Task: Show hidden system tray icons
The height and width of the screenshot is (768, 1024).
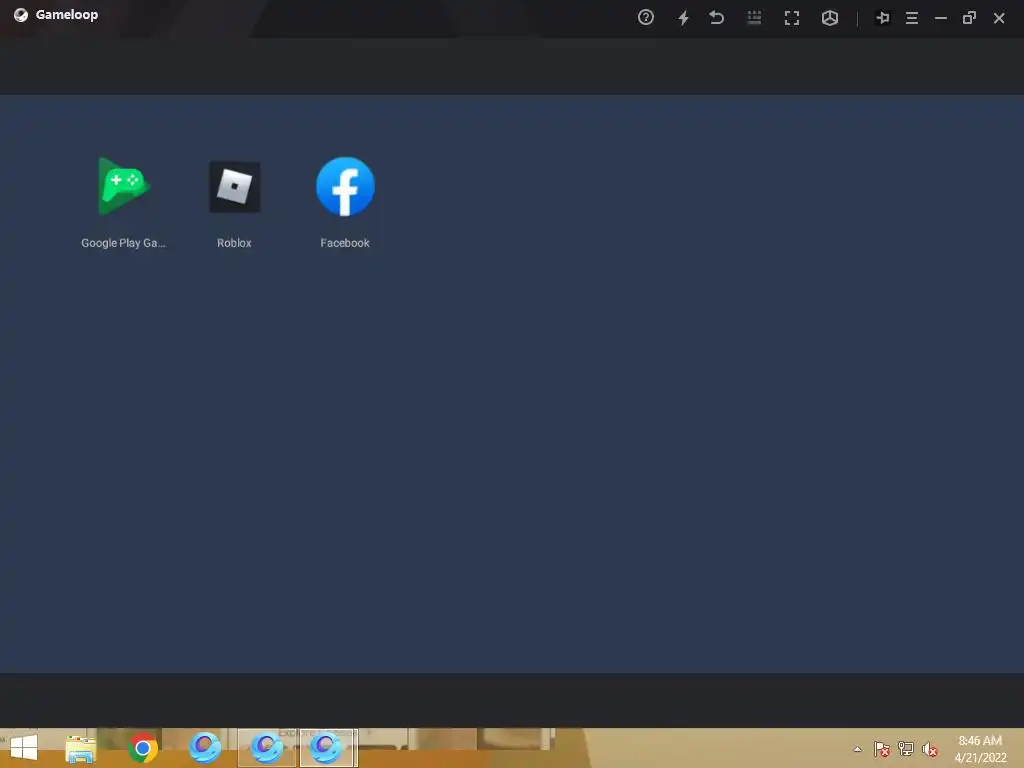Action: click(x=857, y=749)
